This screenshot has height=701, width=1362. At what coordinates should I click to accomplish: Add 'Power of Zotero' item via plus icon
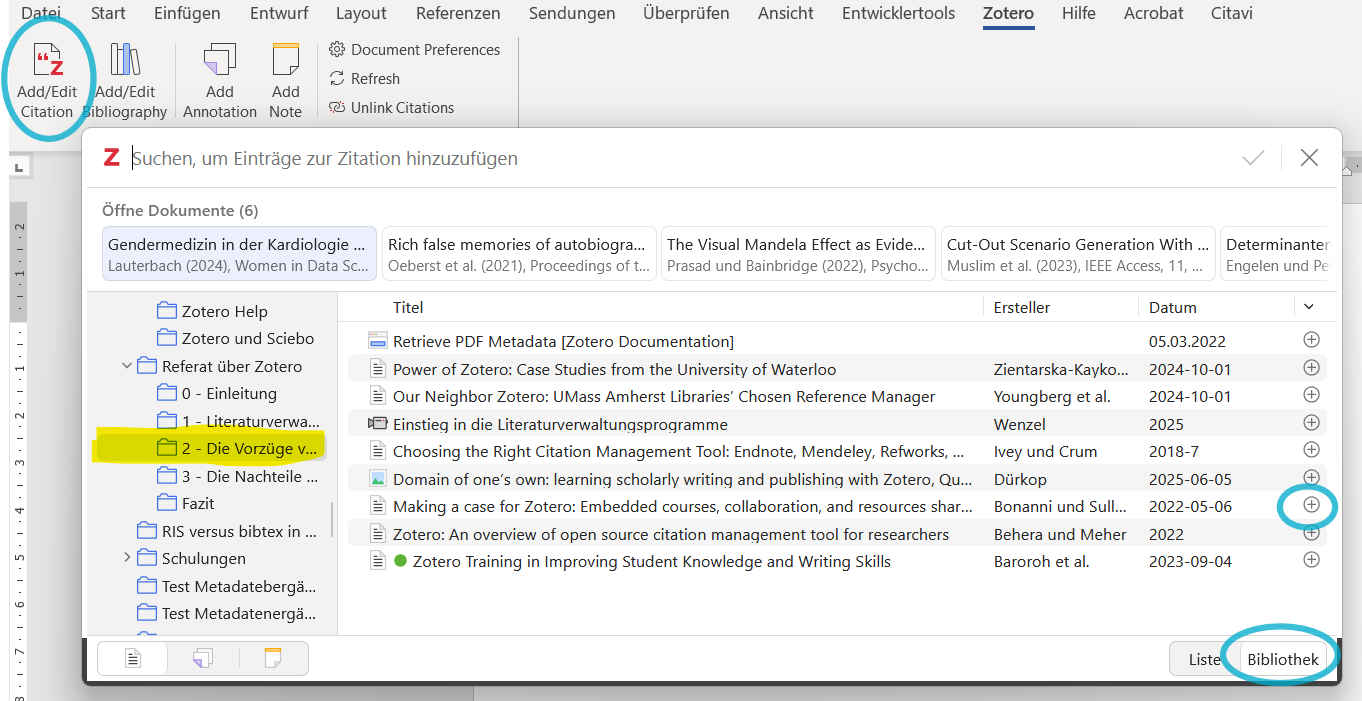point(1312,368)
